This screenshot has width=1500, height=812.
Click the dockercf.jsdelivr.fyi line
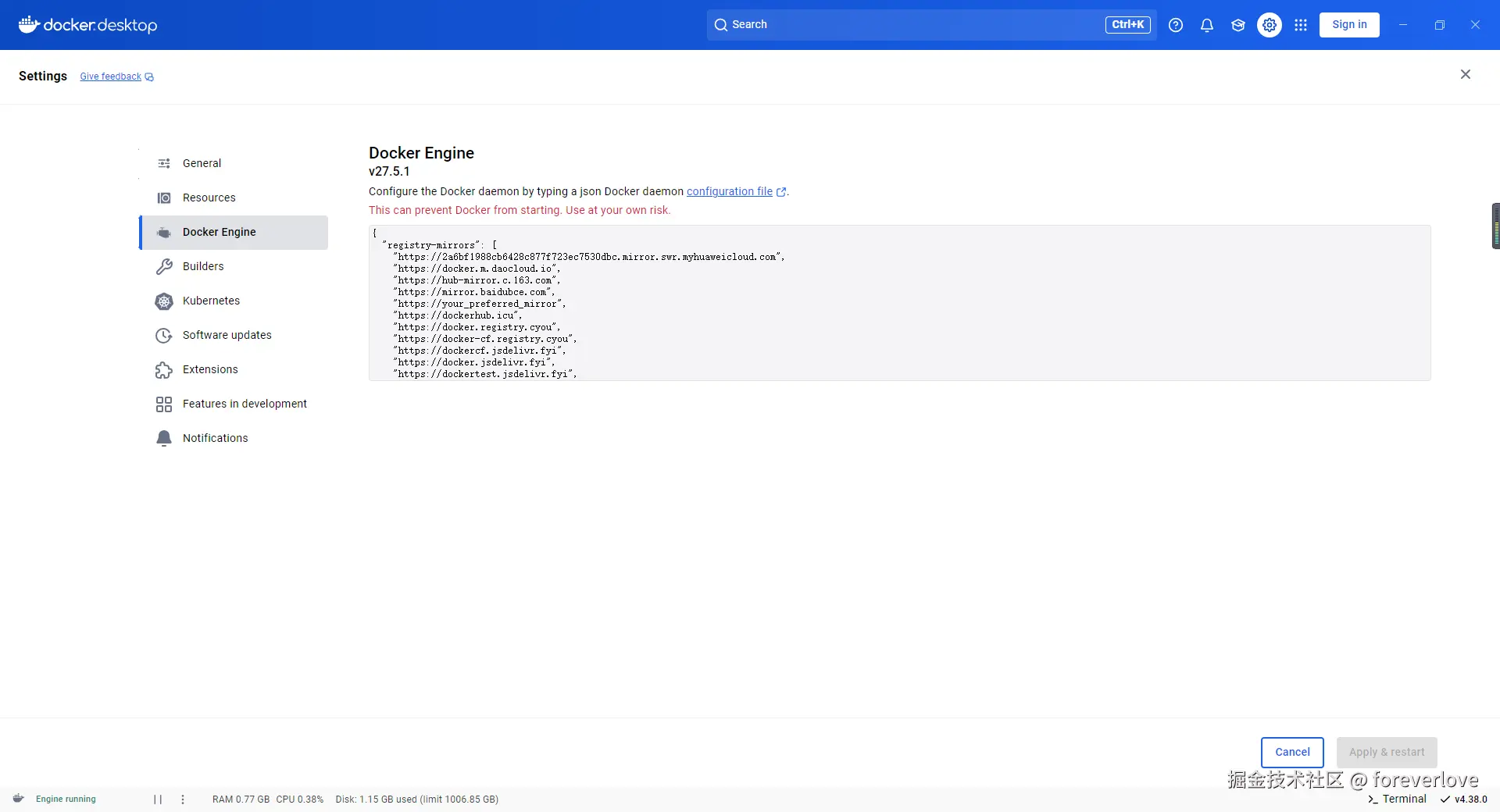click(480, 351)
